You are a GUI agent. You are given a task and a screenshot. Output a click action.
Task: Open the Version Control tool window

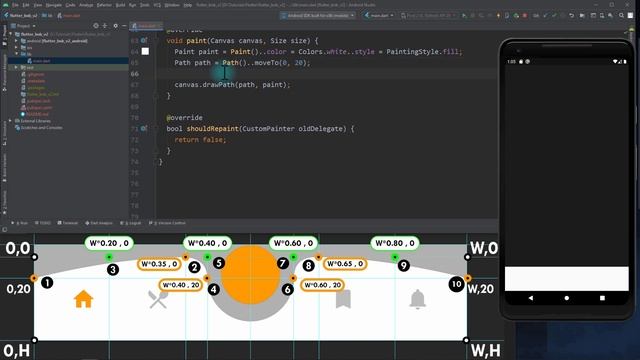[167, 223]
